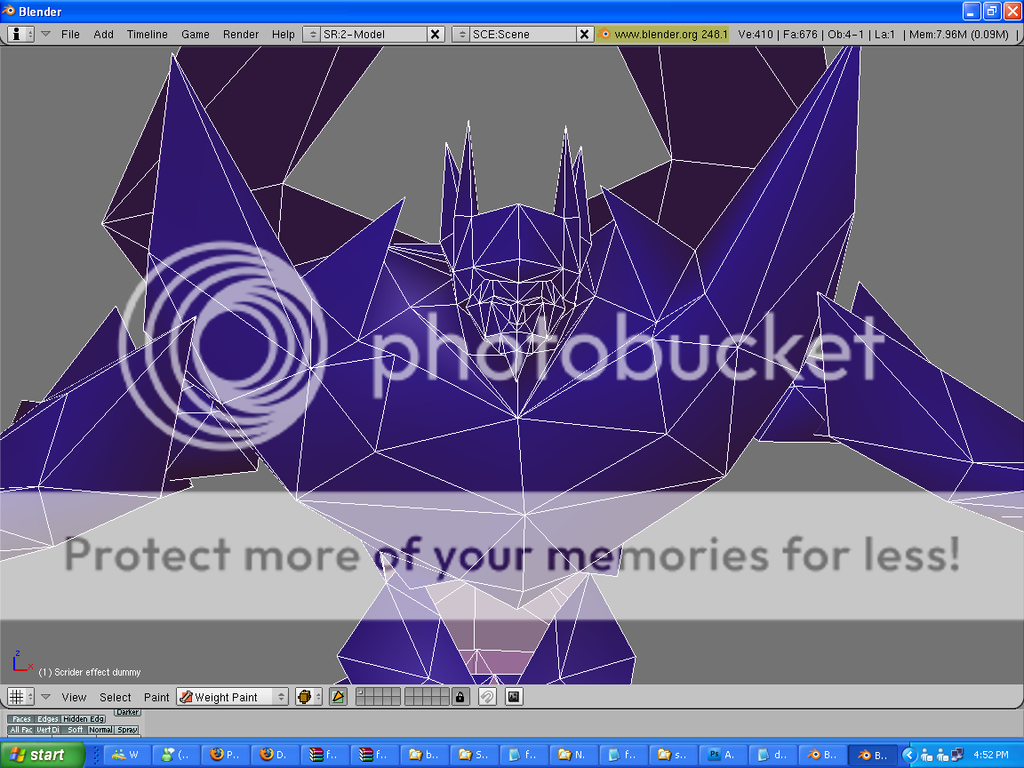Open the Render menu

coord(241,34)
